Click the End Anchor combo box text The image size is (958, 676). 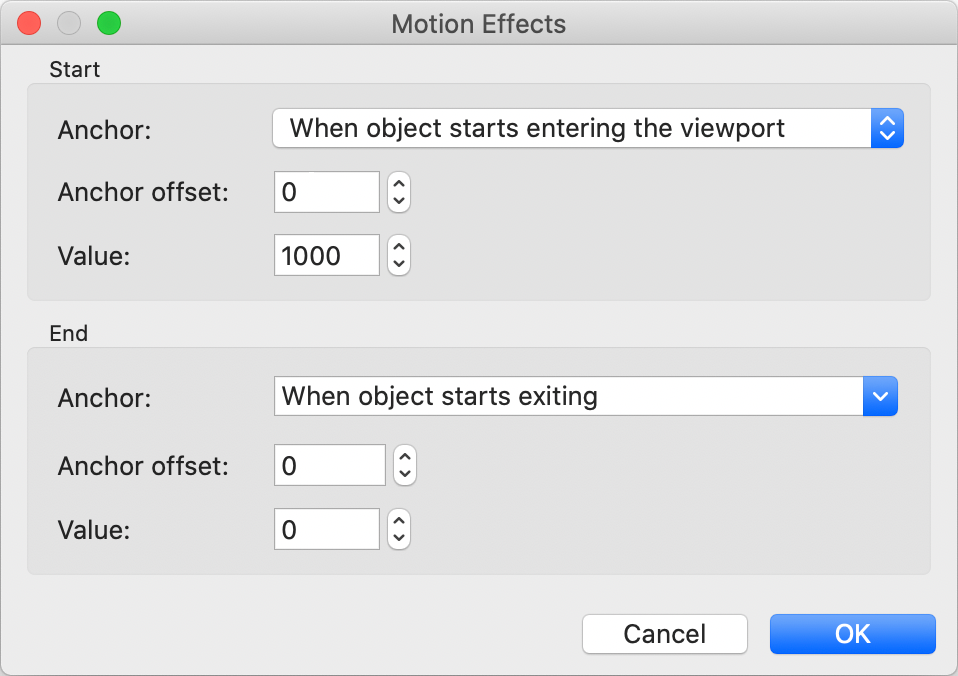[x=567, y=396]
